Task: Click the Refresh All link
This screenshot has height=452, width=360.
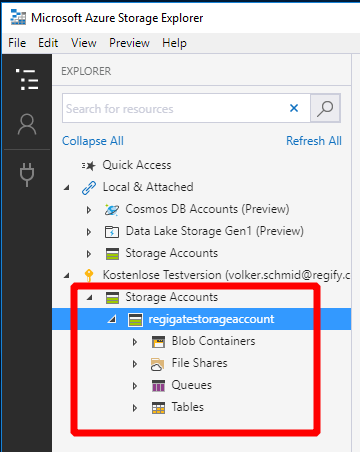Action: 314,141
